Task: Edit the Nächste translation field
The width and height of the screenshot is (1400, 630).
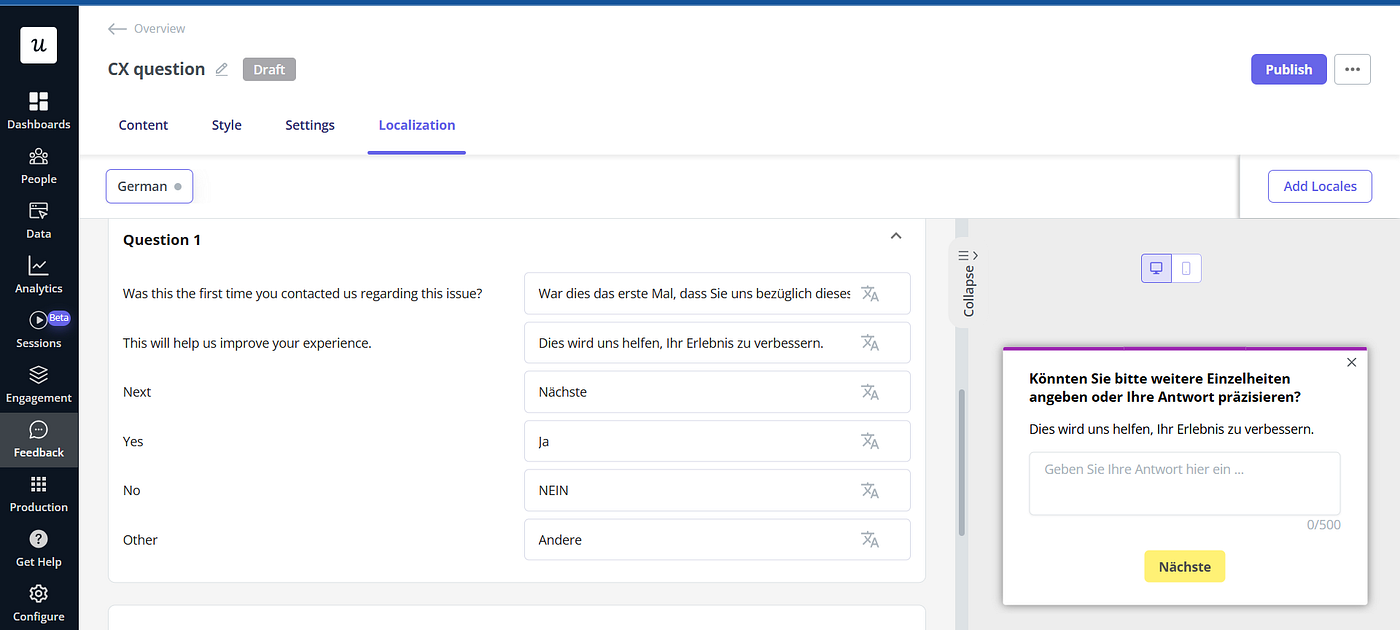Action: [x=717, y=392]
